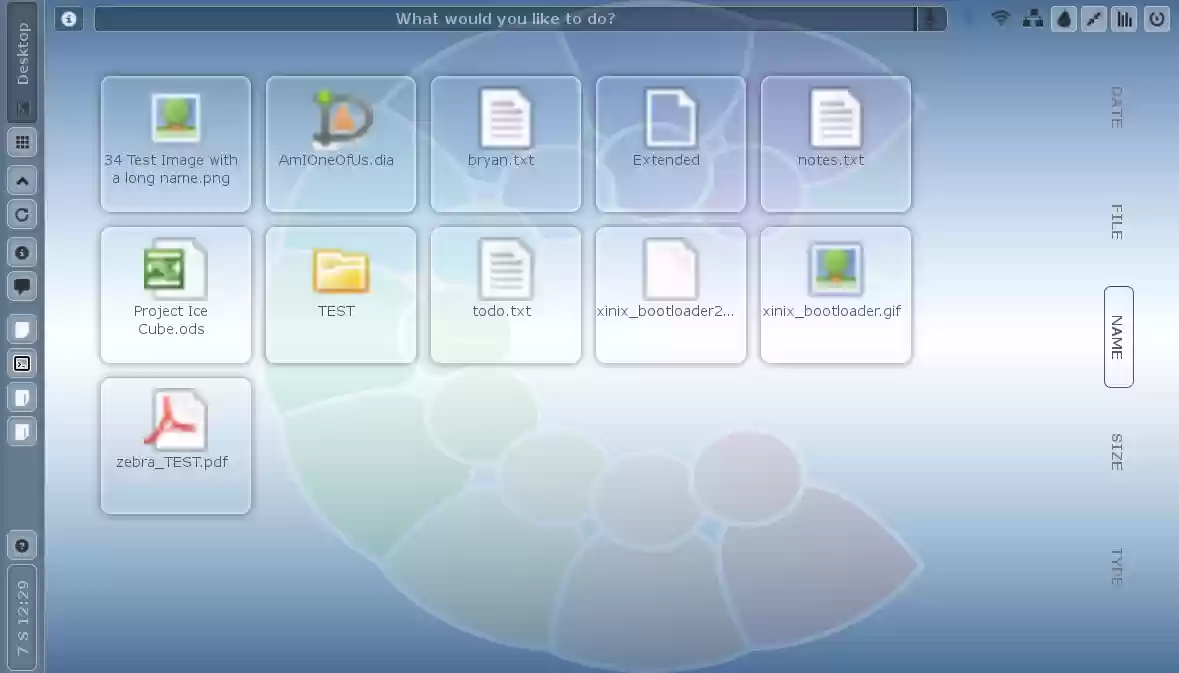Open the grid view button in sidebar
This screenshot has width=1179, height=673.
(x=22, y=143)
